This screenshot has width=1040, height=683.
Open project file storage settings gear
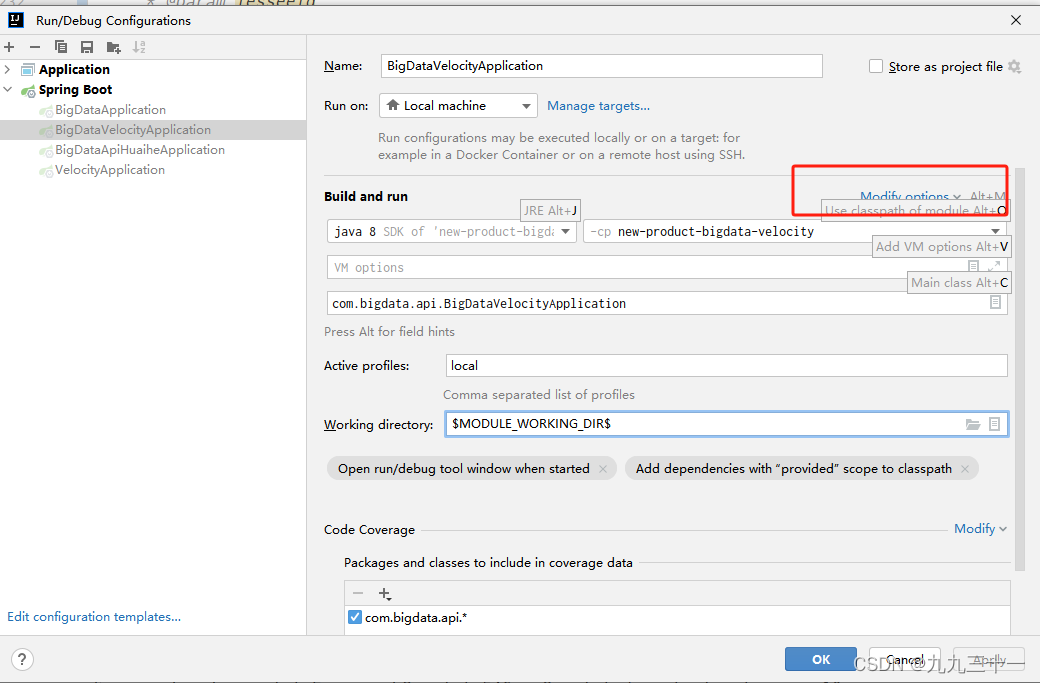(x=1014, y=66)
